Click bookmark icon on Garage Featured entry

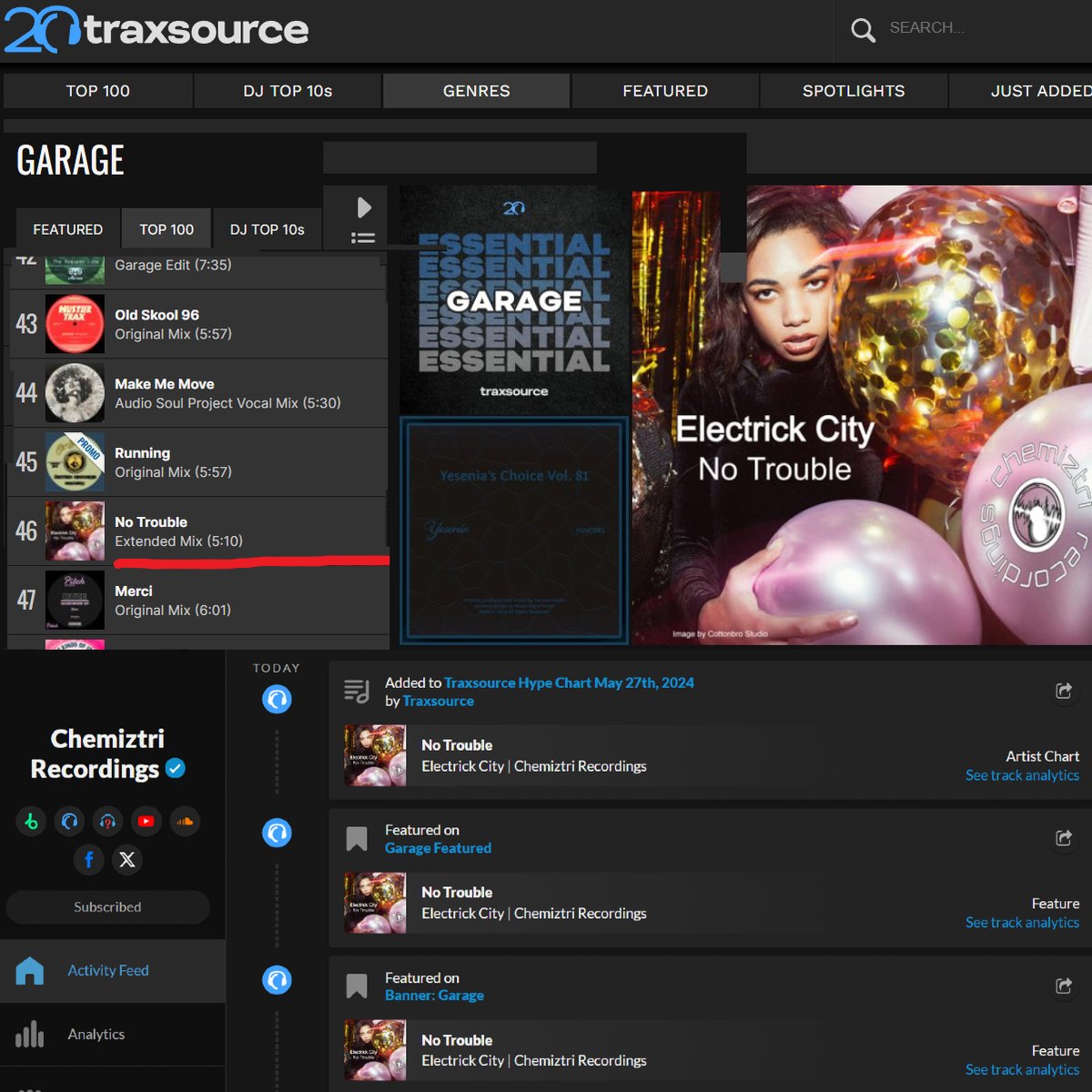pyautogui.click(x=357, y=839)
